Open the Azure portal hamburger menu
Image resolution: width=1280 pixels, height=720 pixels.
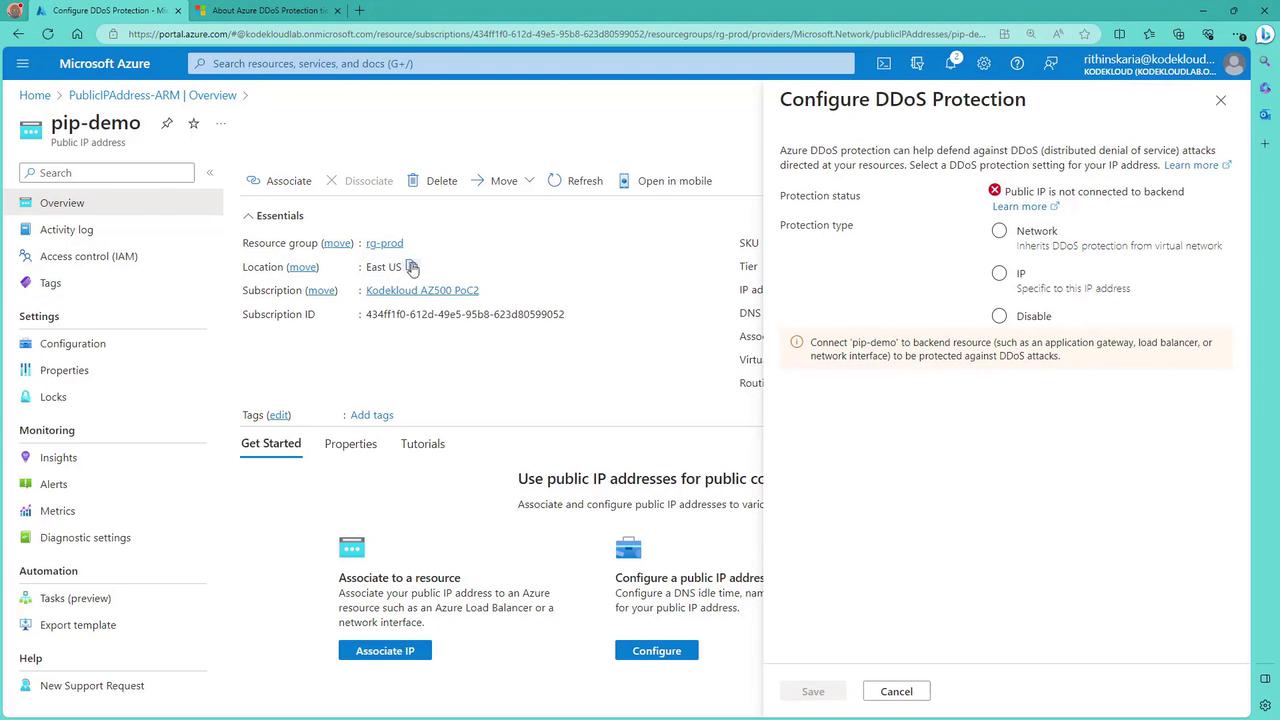pos(23,63)
